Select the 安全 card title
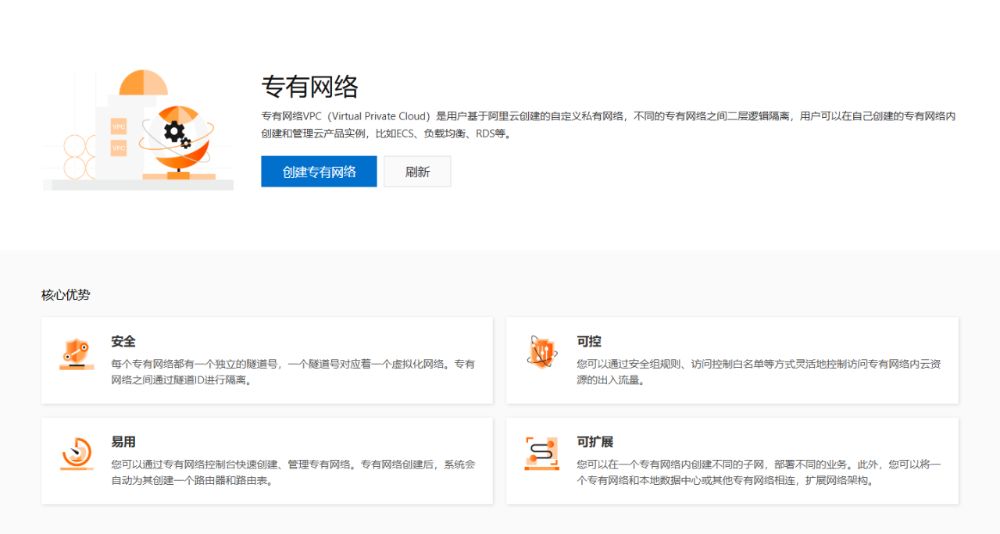 (123, 342)
